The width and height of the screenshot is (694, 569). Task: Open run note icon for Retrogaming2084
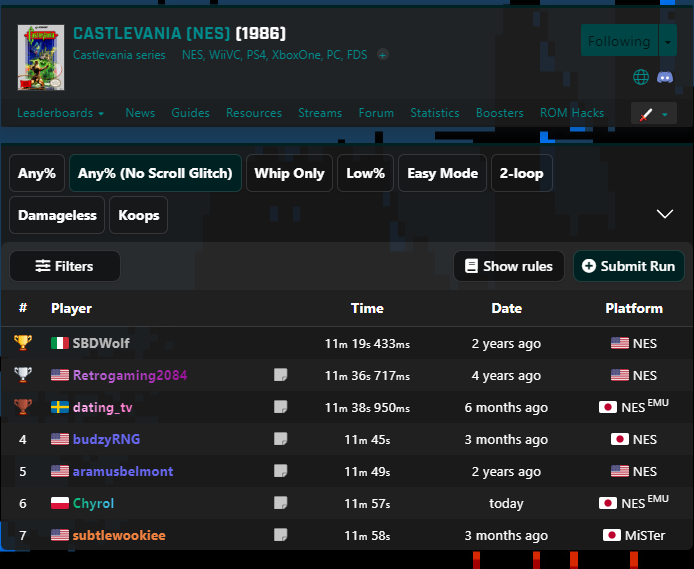(280, 375)
